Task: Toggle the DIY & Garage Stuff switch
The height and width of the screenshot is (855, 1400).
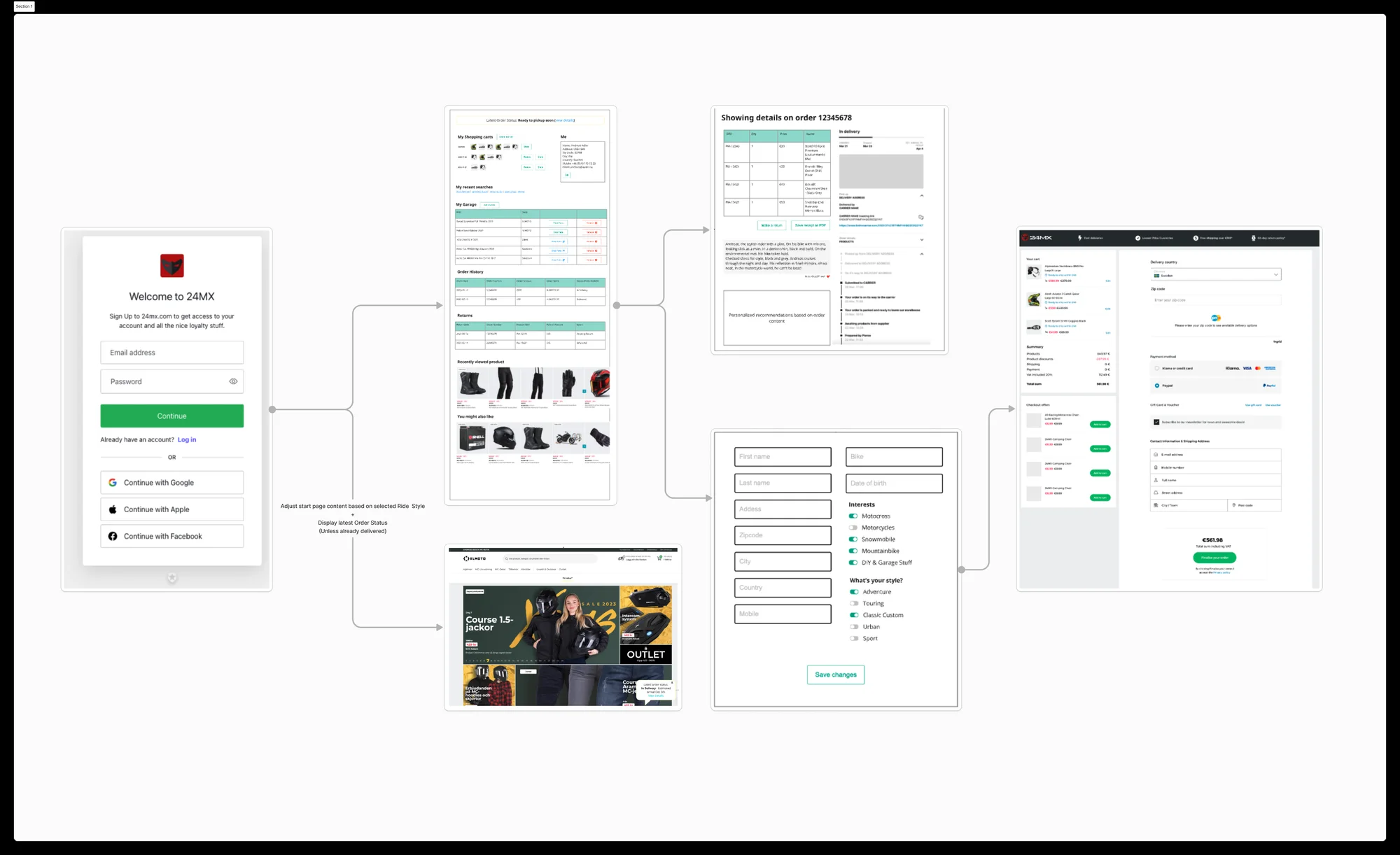Action: pyautogui.click(x=853, y=563)
